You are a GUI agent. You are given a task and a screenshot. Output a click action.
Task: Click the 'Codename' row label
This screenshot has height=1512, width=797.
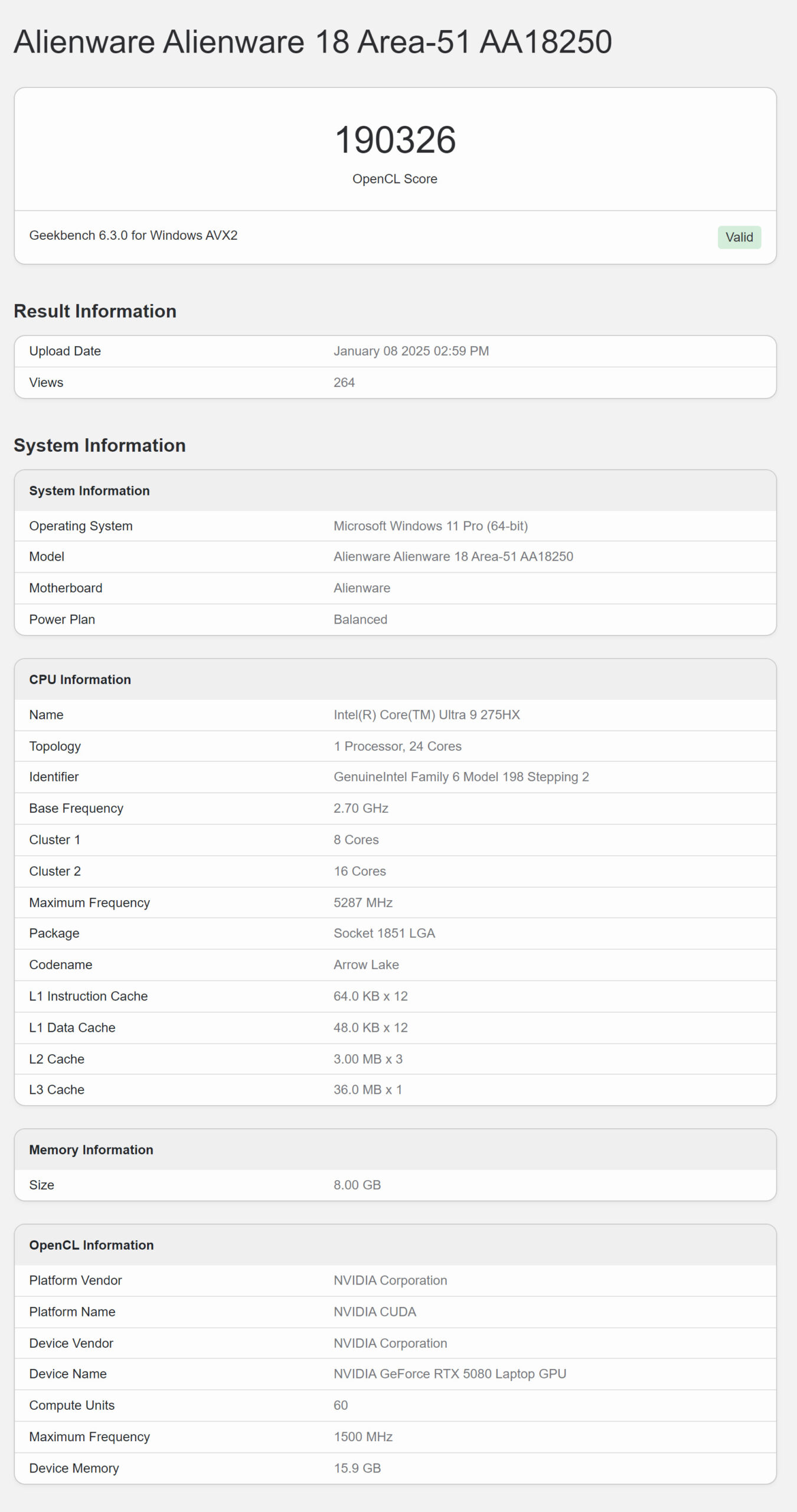(x=61, y=964)
